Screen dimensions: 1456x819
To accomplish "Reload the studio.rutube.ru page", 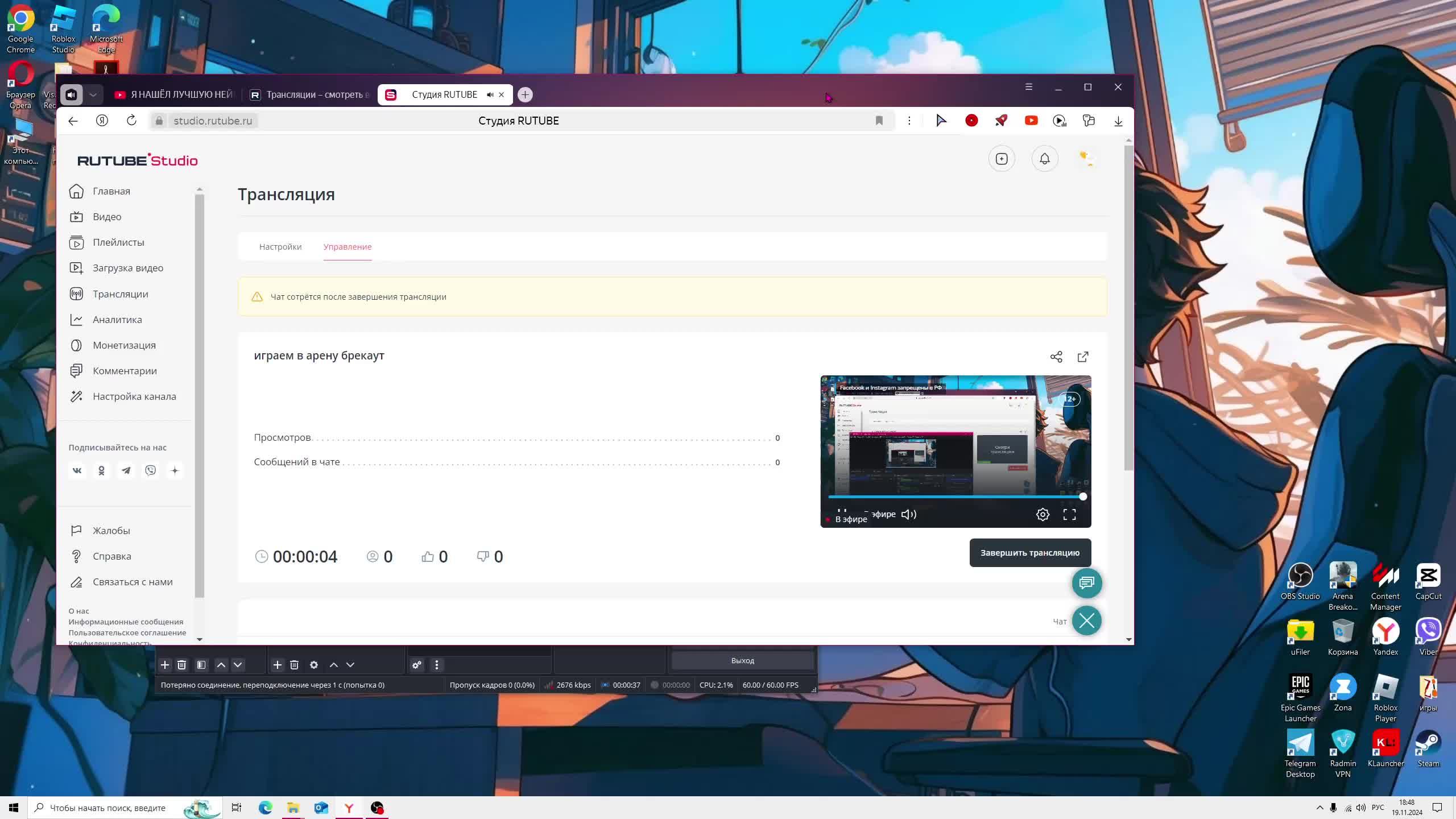I will 131,121.
